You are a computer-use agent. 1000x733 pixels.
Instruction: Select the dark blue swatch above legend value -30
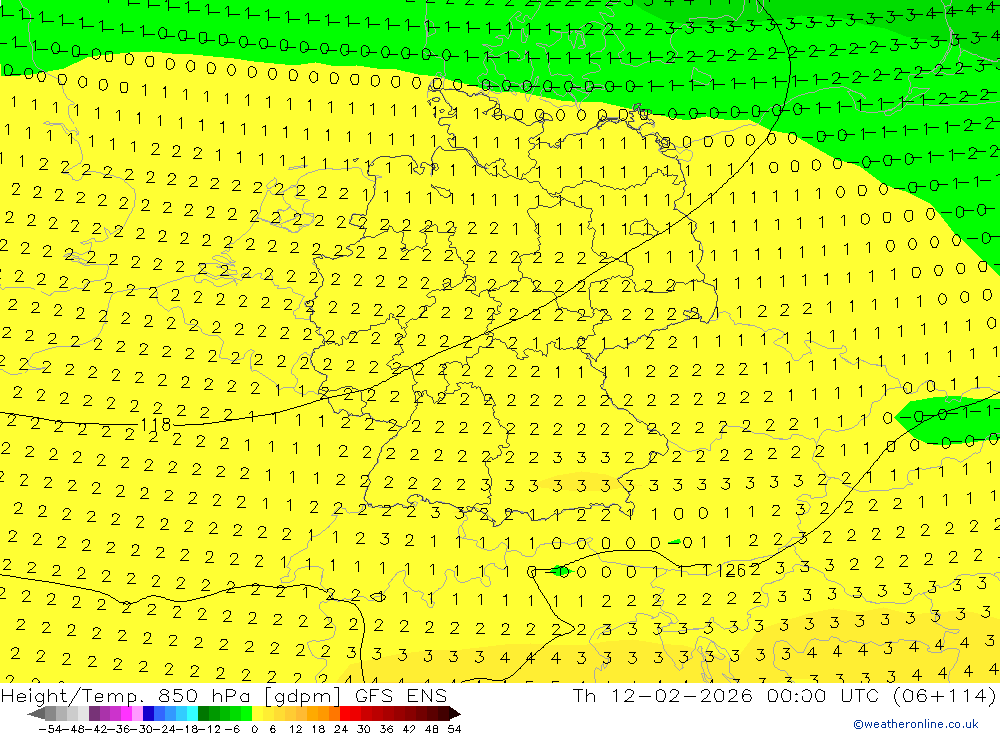click(148, 713)
